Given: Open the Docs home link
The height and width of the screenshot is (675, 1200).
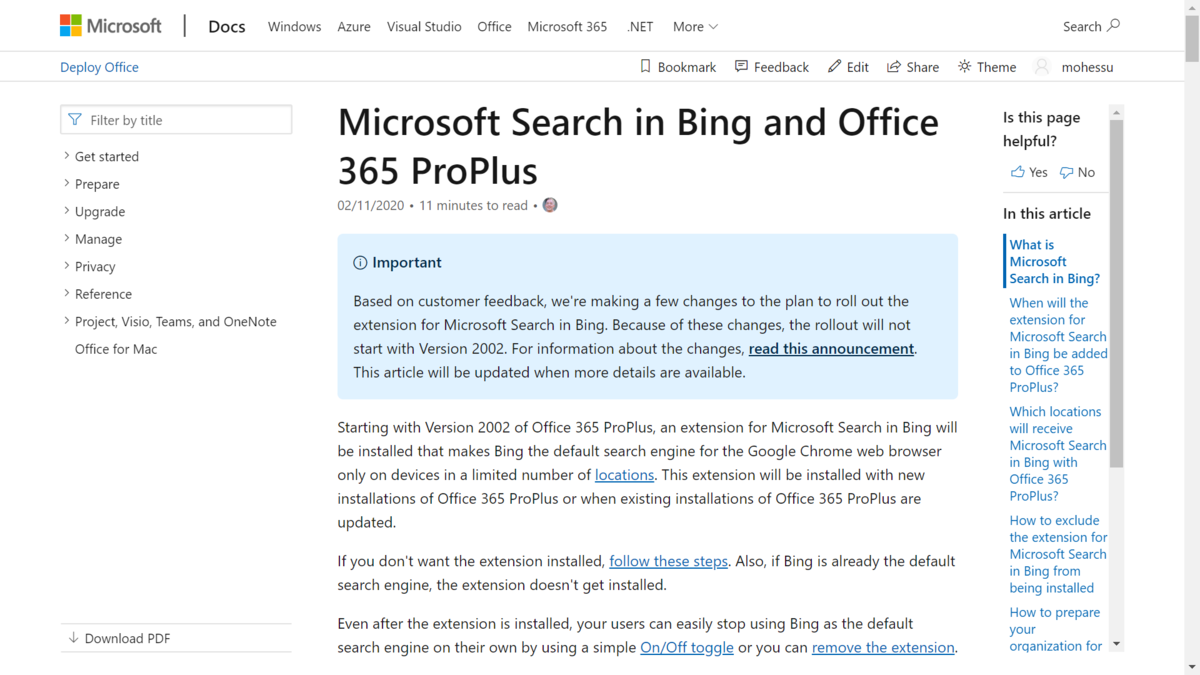Looking at the screenshot, I should pyautogui.click(x=227, y=26).
